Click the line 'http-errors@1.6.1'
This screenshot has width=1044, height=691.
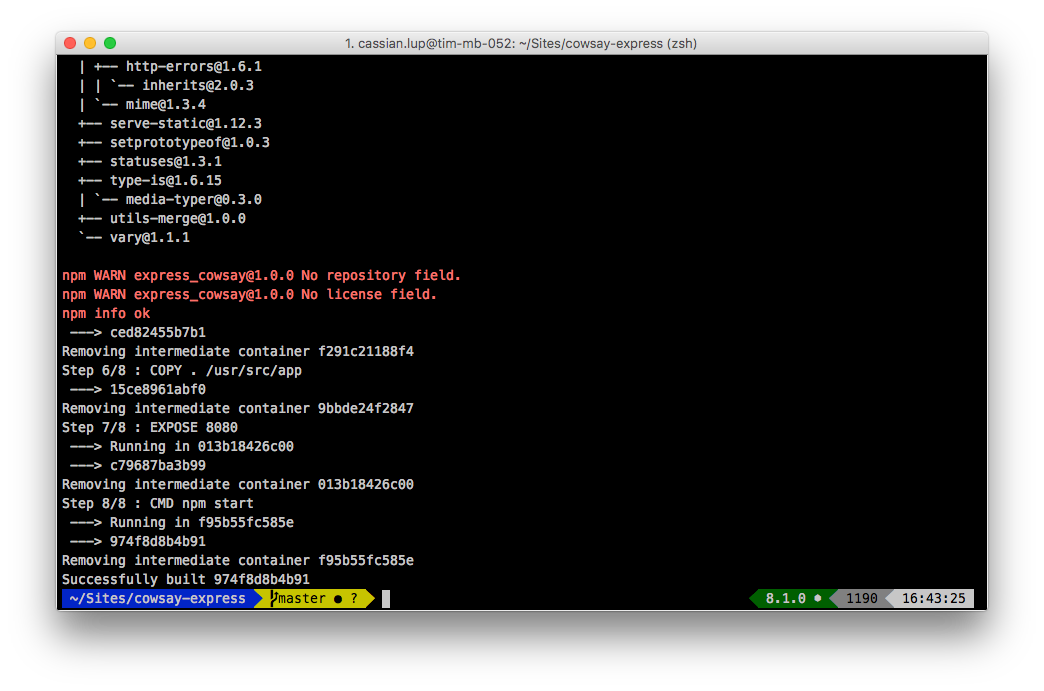tap(194, 67)
